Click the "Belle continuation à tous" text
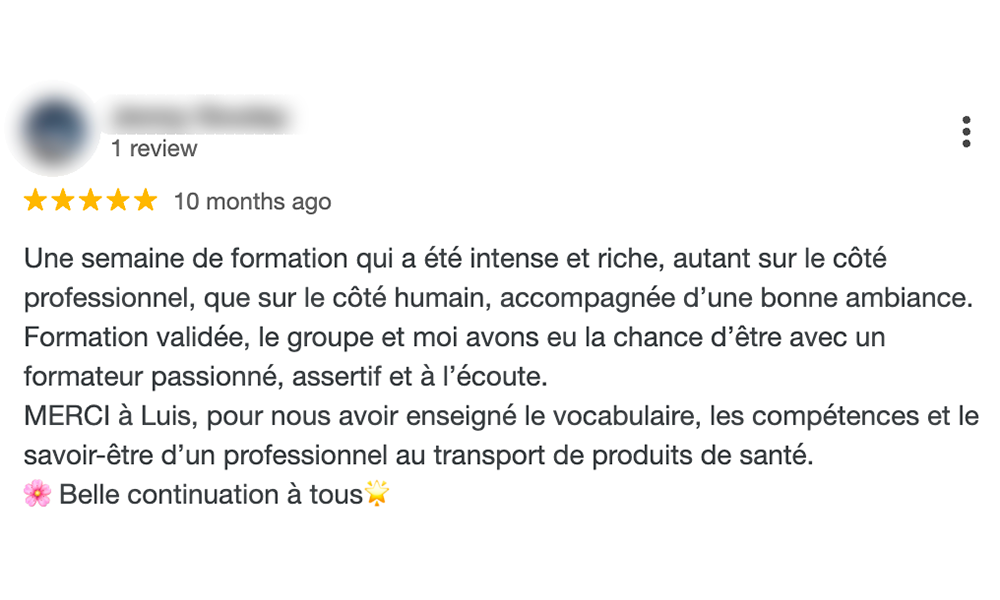Viewport: 1000px width, 600px height. (210, 494)
